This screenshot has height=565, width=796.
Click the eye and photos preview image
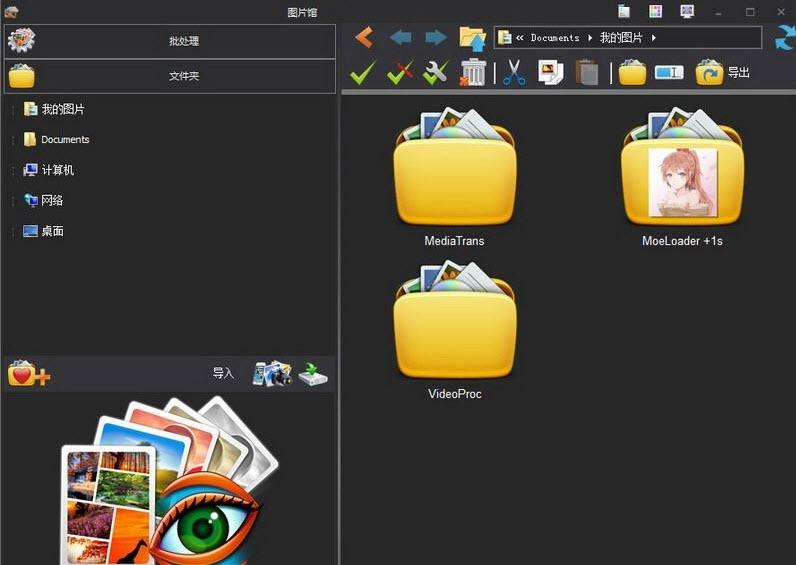click(x=169, y=481)
